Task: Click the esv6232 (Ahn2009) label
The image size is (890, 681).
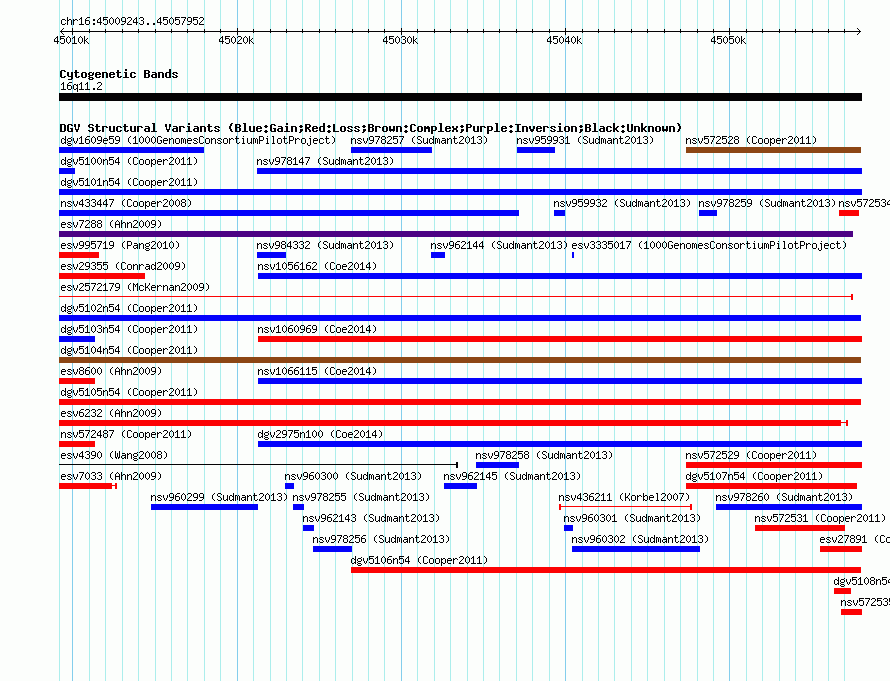Action: [x=111, y=413]
